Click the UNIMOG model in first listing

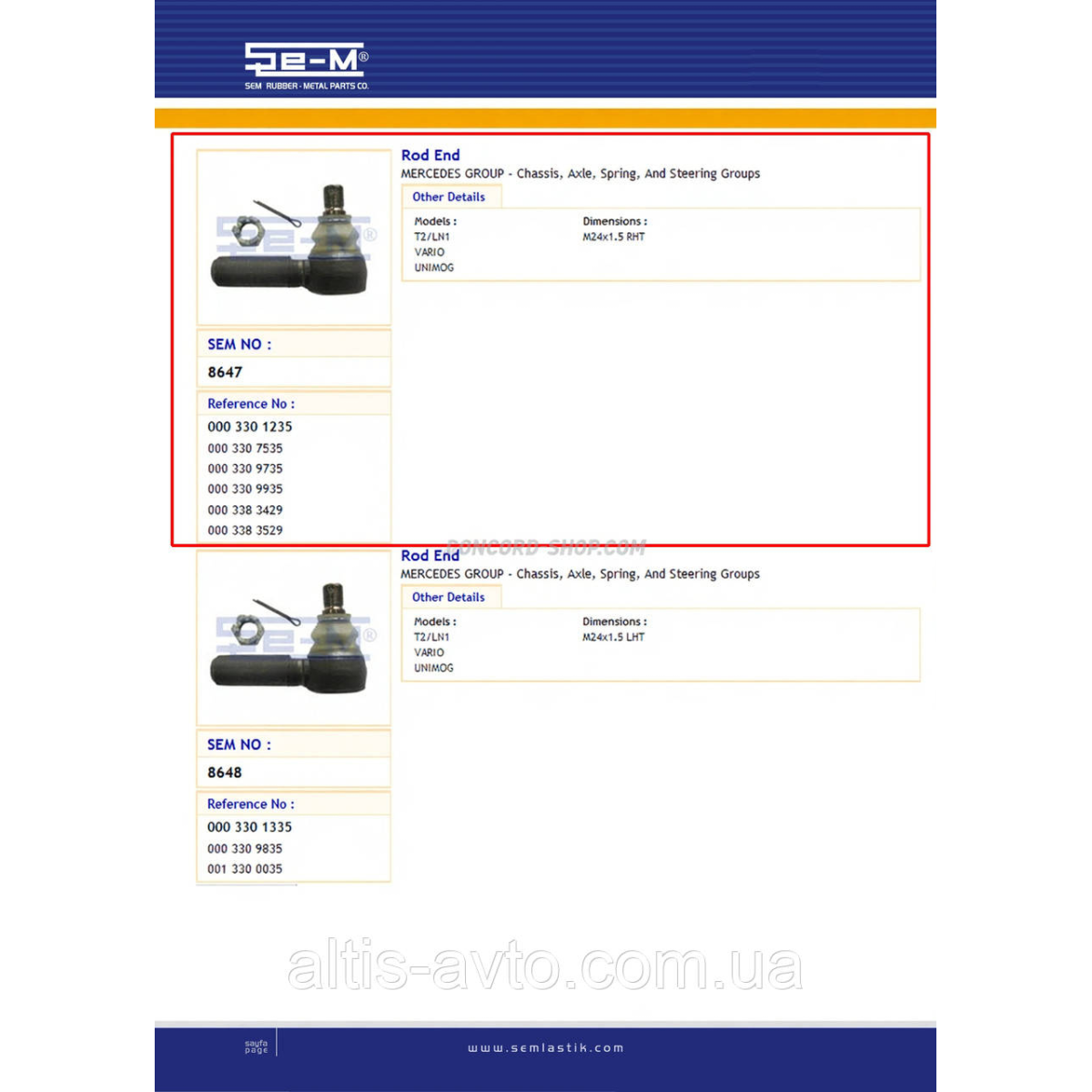tap(434, 268)
